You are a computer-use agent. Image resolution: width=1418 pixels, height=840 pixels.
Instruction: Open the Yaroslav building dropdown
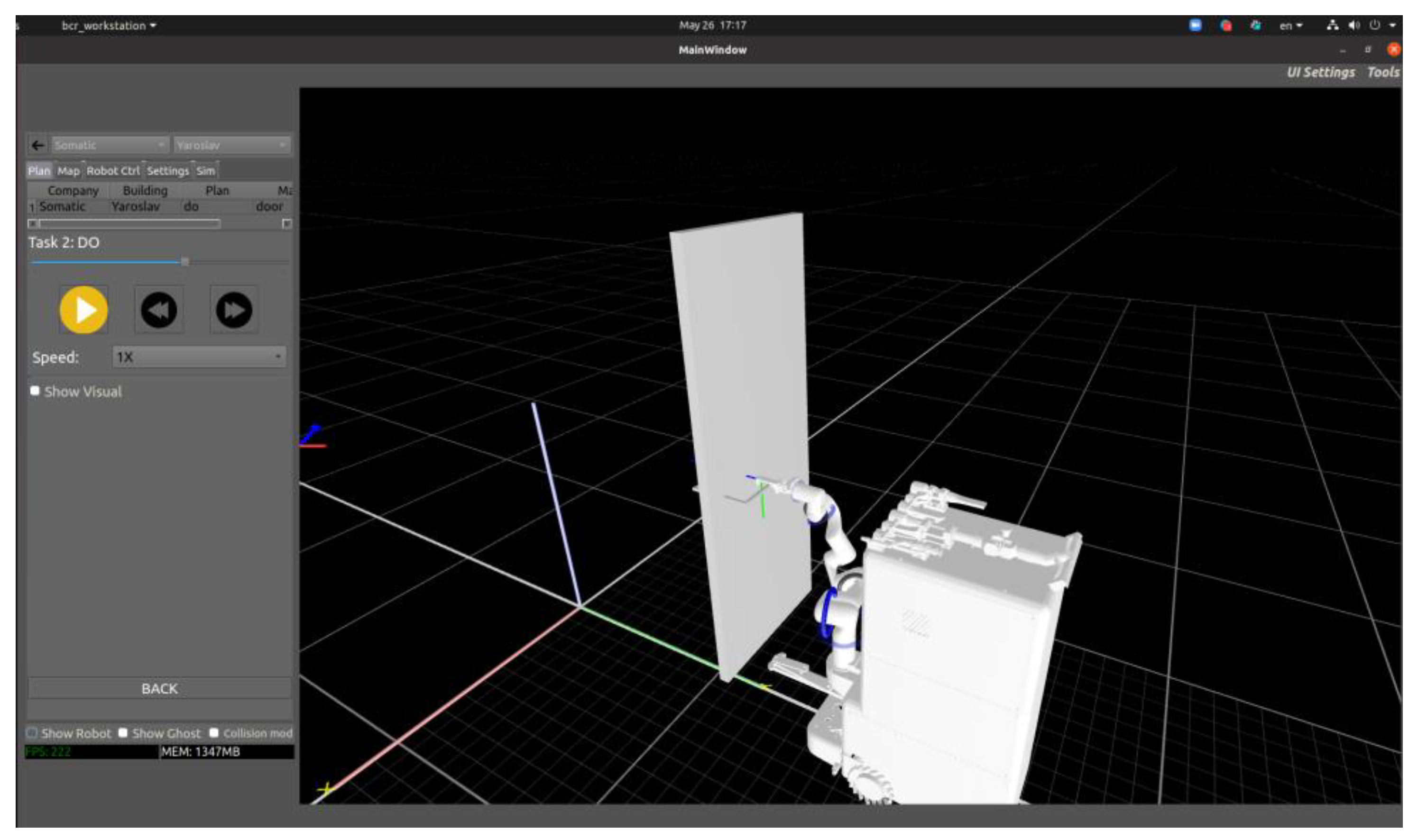[x=232, y=146]
